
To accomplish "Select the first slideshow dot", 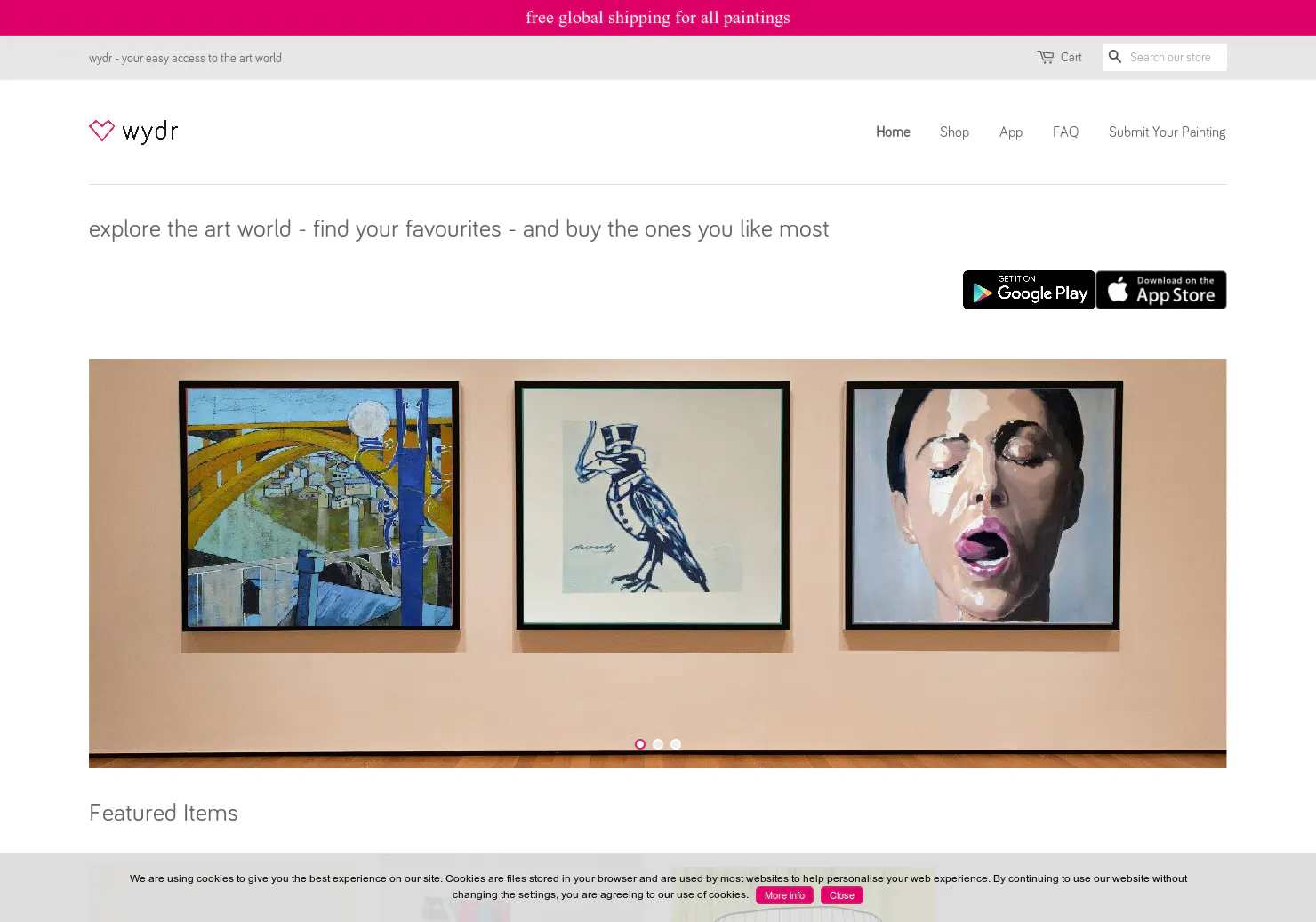I will (640, 744).
